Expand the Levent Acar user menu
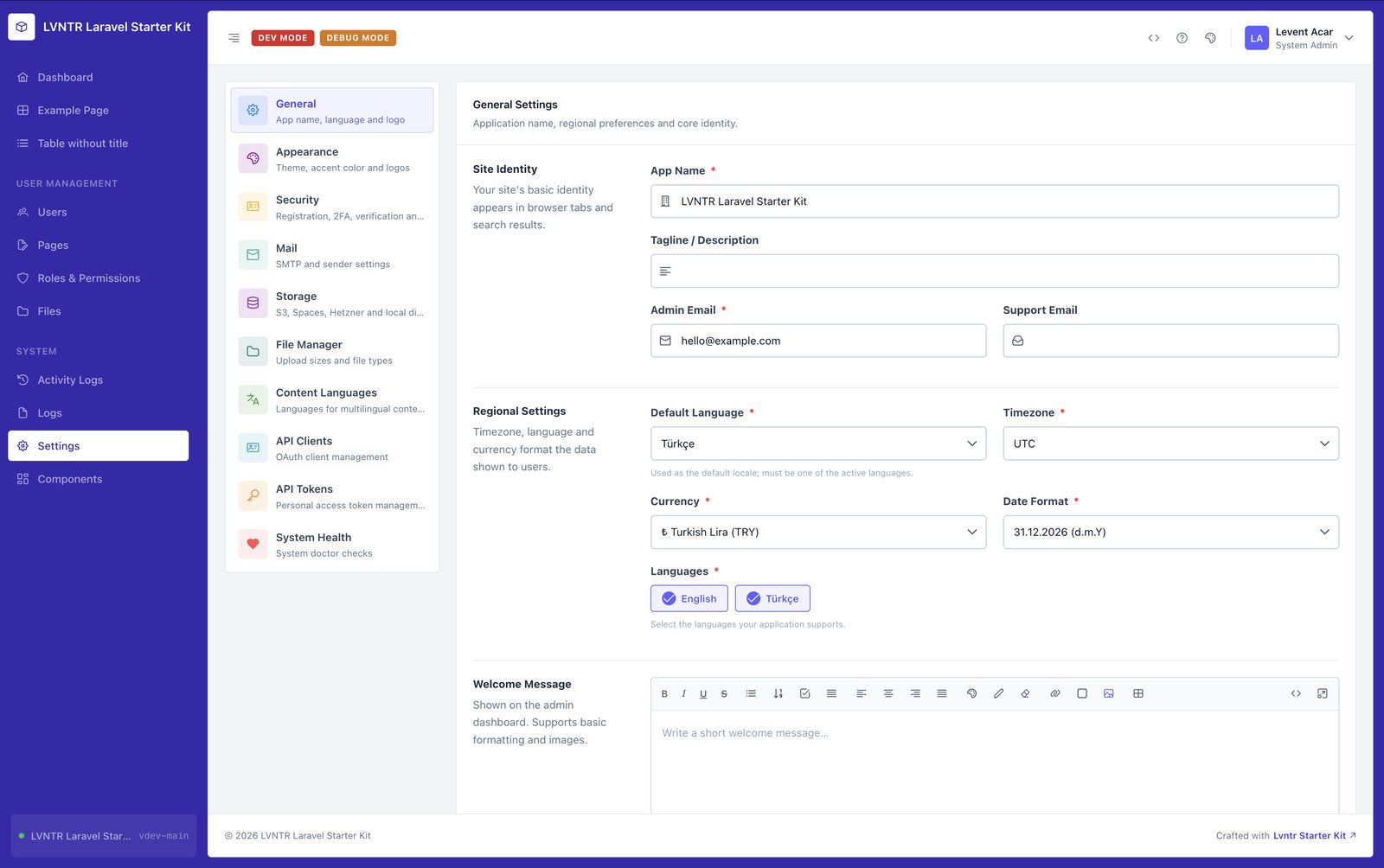Image resolution: width=1384 pixels, height=868 pixels. pyautogui.click(x=1299, y=38)
